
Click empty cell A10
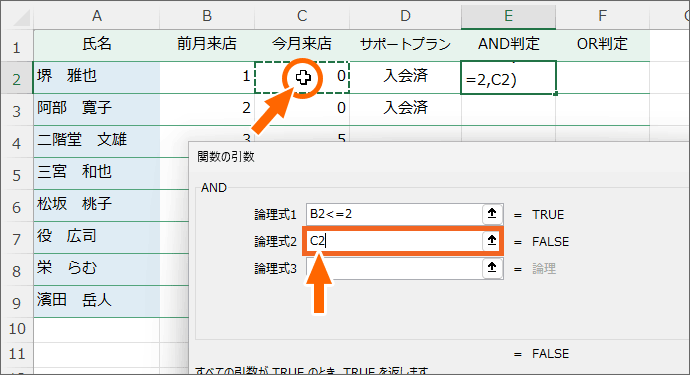97,329
